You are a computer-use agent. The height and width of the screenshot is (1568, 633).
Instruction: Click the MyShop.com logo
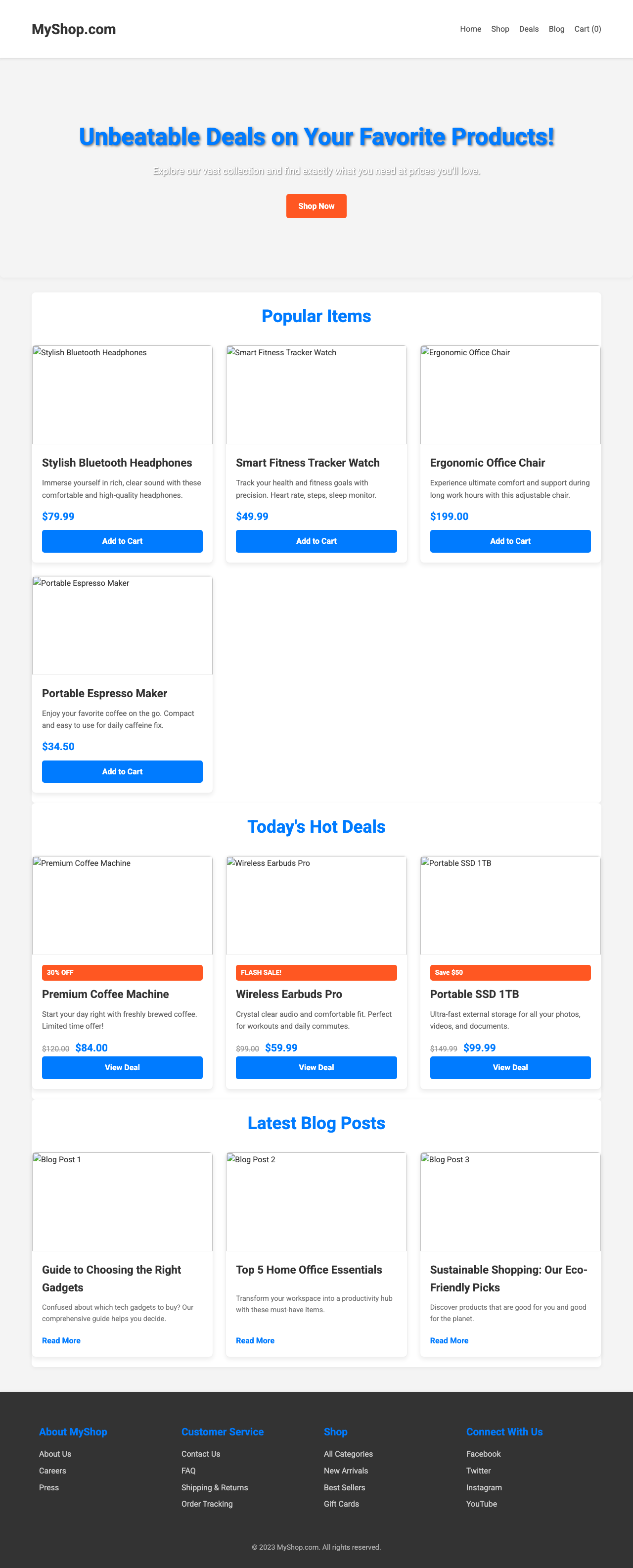click(x=74, y=29)
